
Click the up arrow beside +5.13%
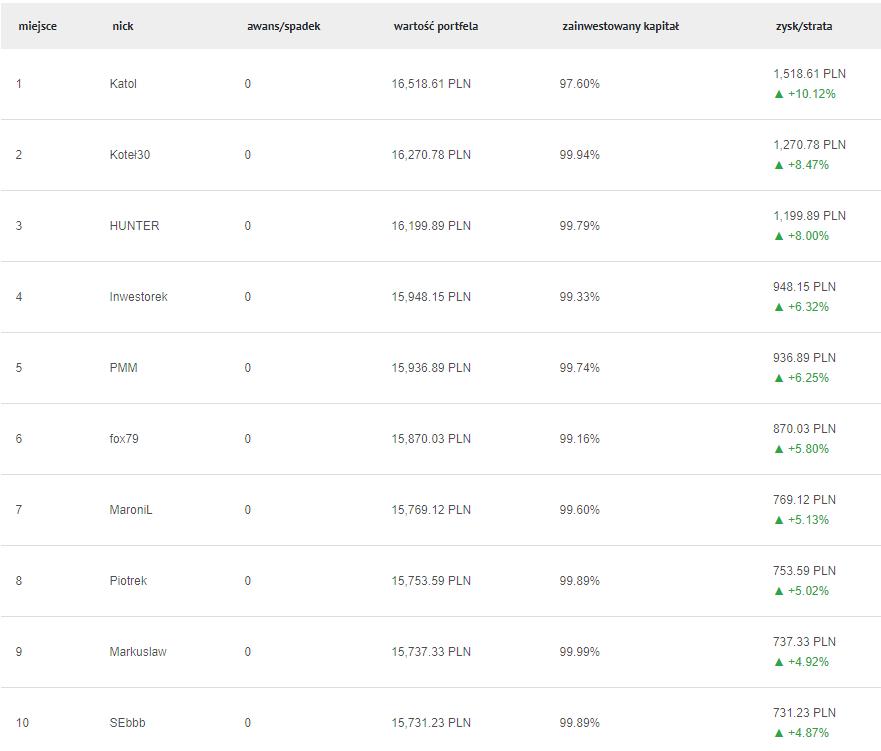tap(779, 520)
